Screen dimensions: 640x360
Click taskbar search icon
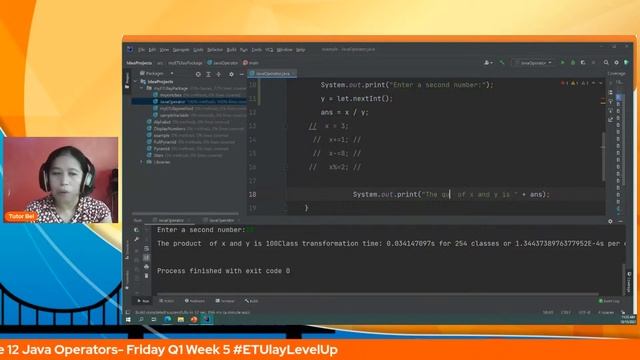(x=141, y=320)
